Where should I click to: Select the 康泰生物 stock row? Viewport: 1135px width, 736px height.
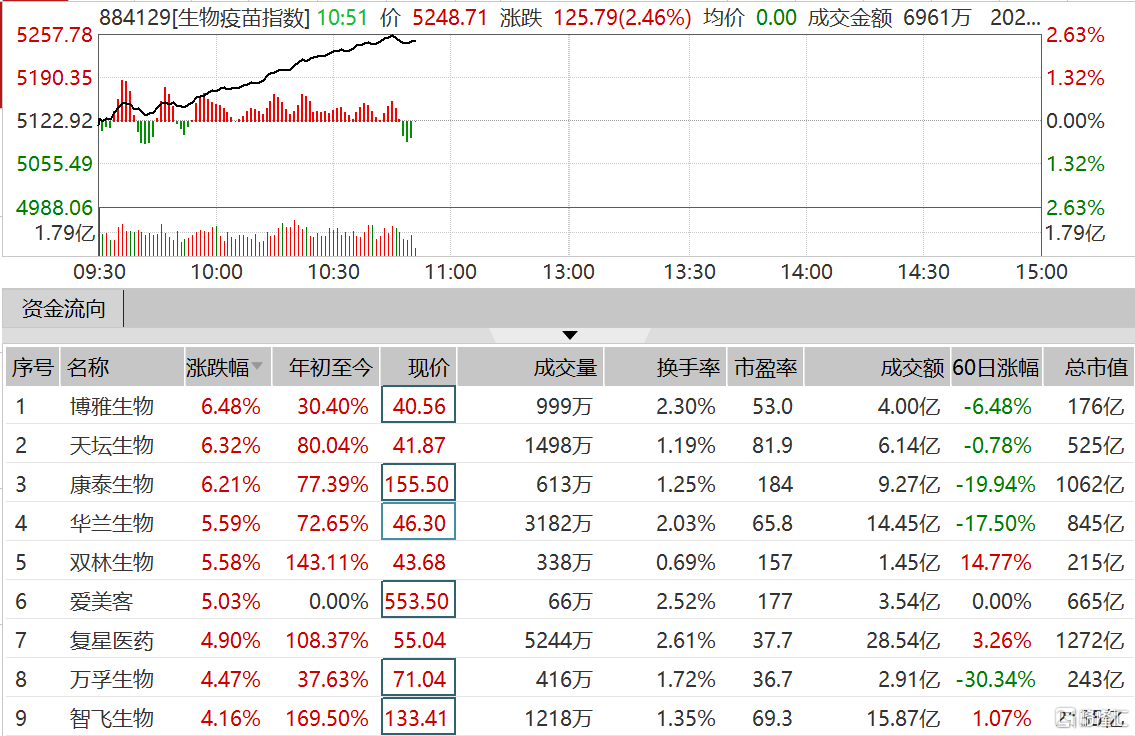coord(570,484)
